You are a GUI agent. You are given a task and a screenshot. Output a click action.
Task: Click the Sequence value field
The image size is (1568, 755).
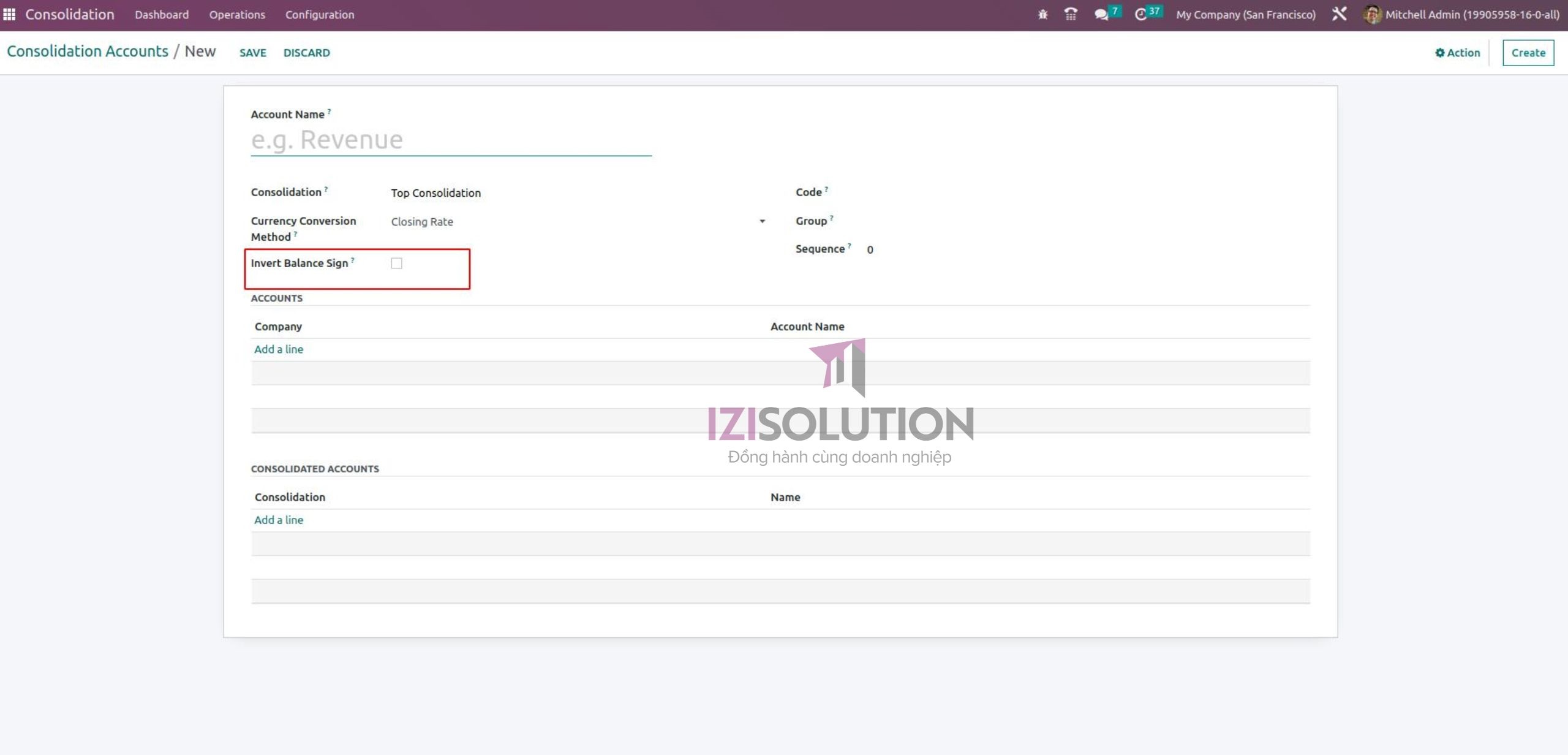[870, 249]
